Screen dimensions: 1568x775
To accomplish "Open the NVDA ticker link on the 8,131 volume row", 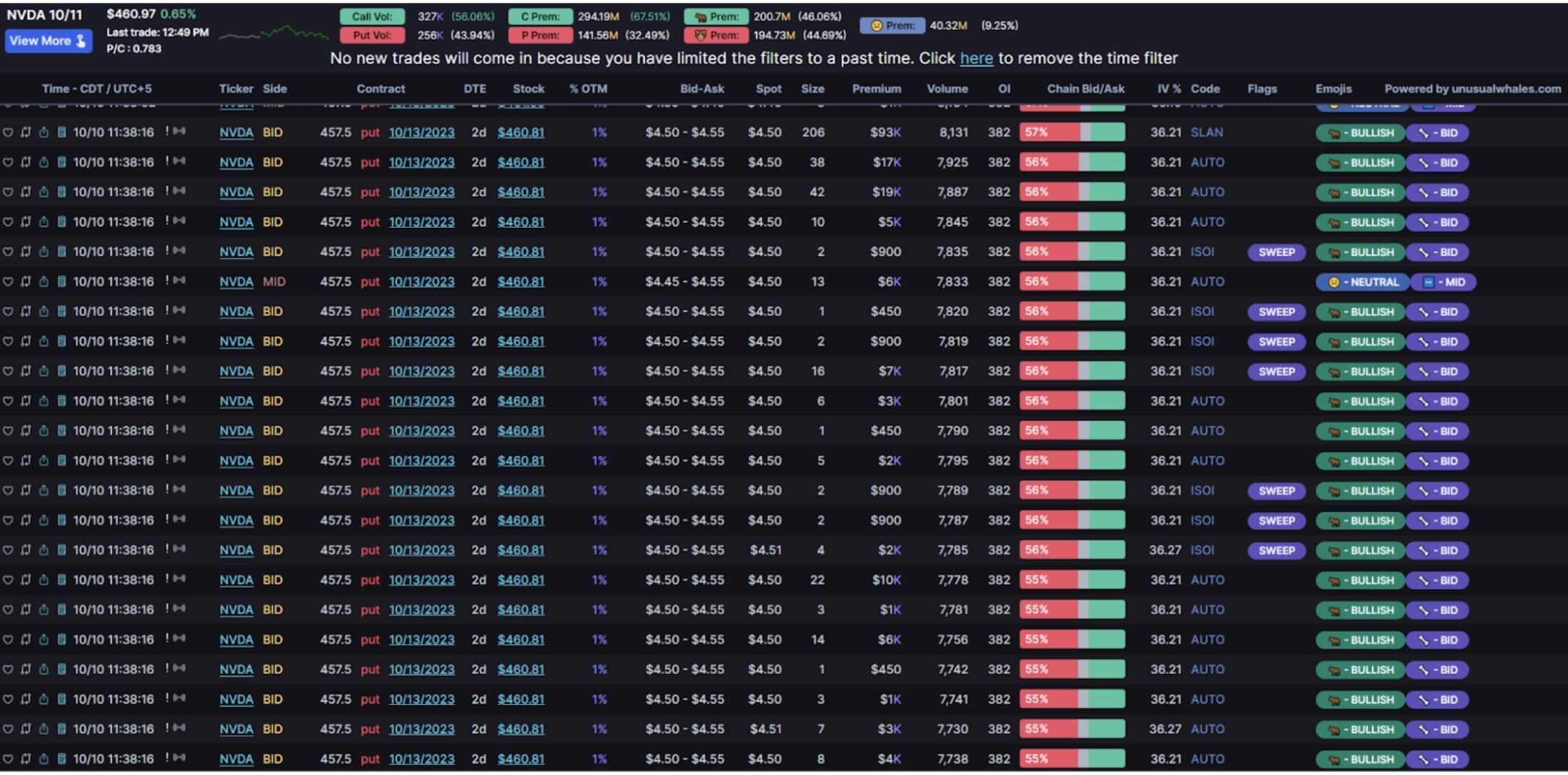I will pyautogui.click(x=237, y=132).
